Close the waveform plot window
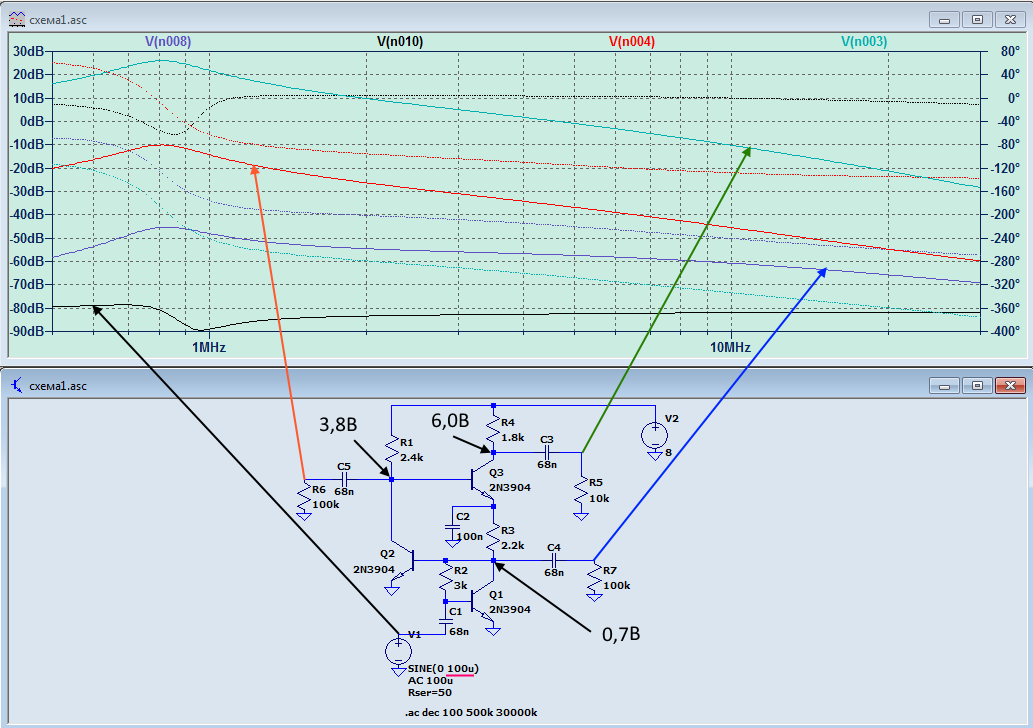 pyautogui.click(x=1010, y=20)
